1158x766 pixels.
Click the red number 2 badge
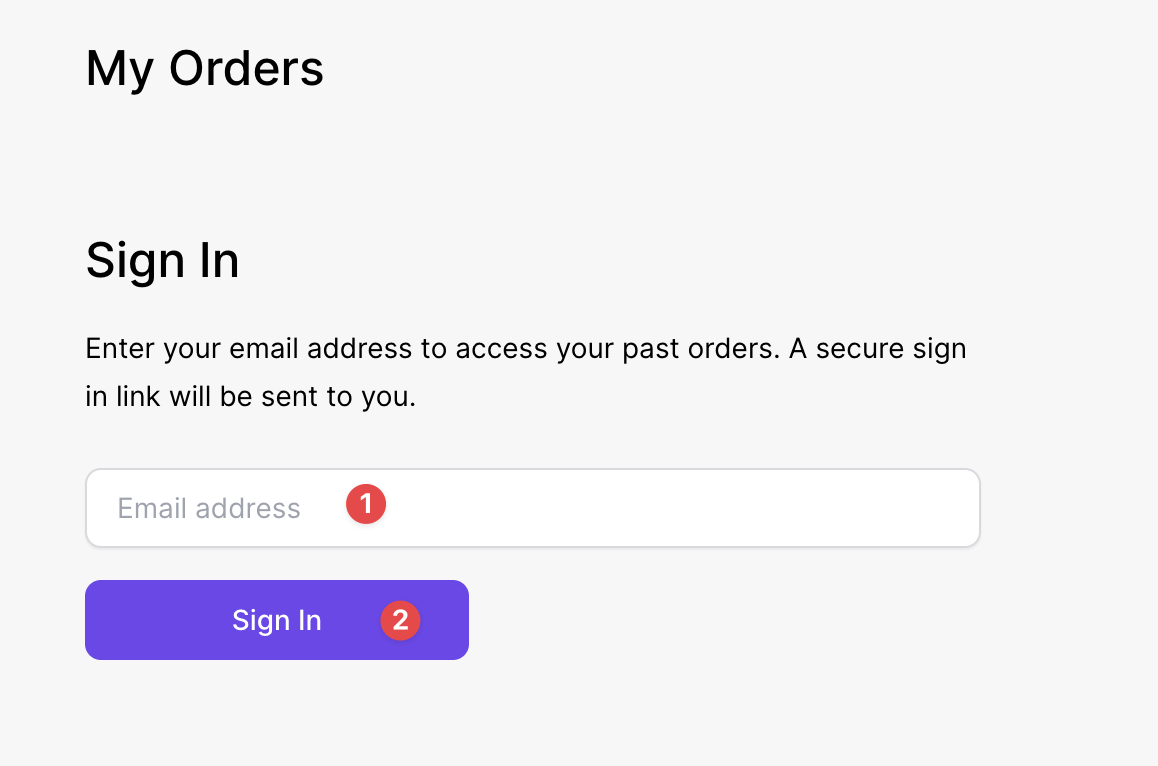click(x=400, y=620)
